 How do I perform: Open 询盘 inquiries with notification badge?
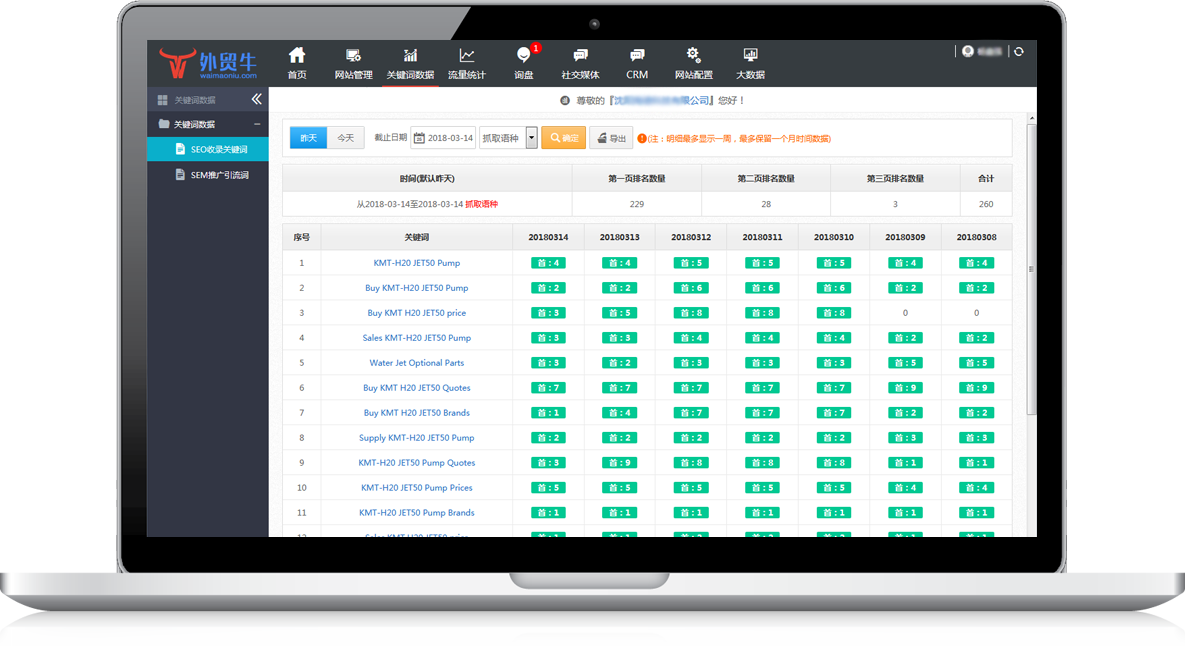pos(523,63)
